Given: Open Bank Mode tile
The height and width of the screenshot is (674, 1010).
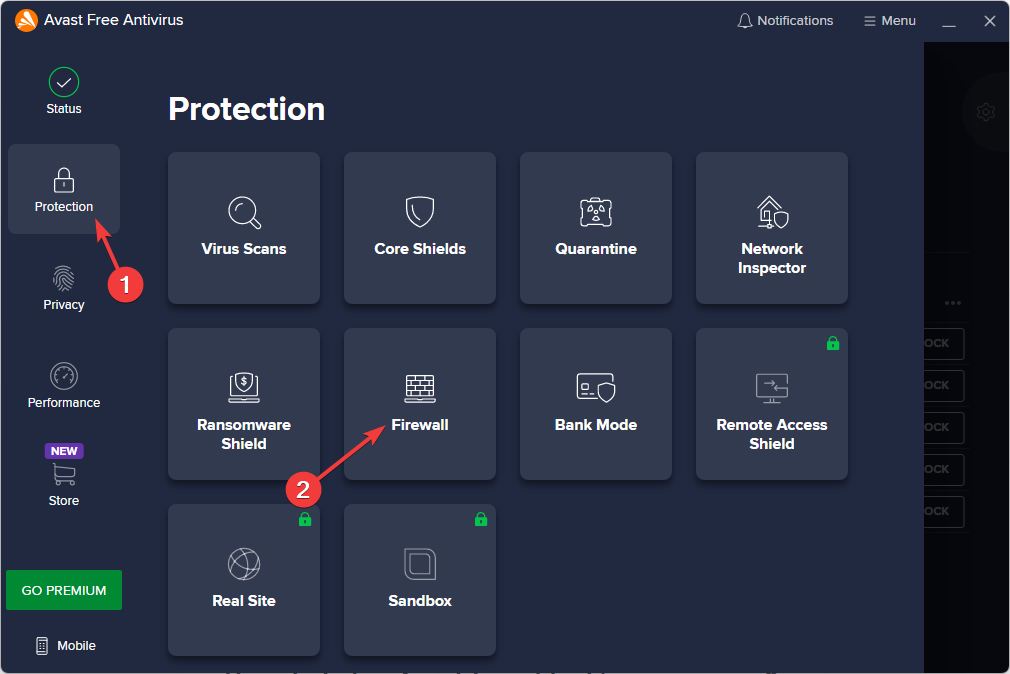Looking at the screenshot, I should (x=596, y=404).
